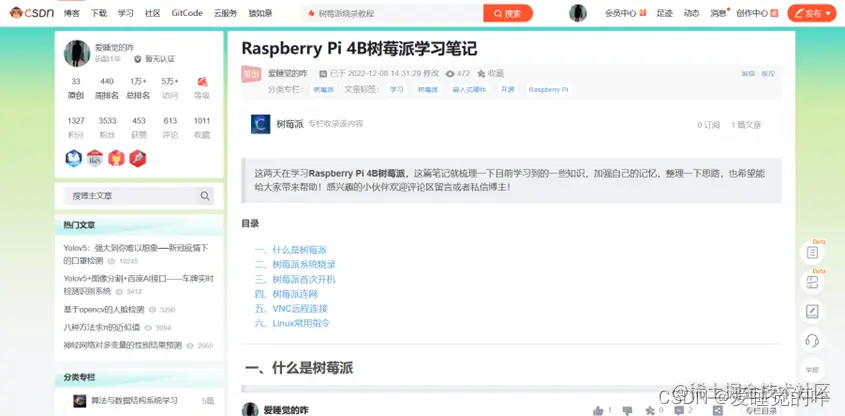
Task: Open the 下载 nav item
Action: pyautogui.click(x=99, y=13)
